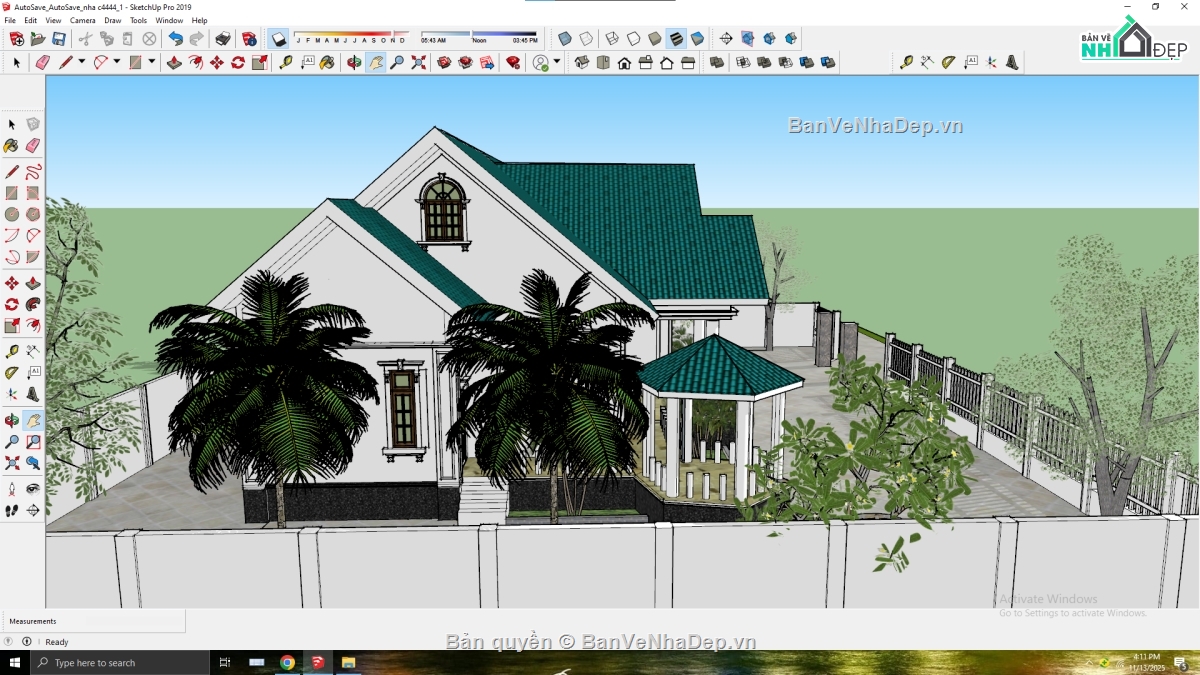Select the Push/Pull tool
The height and width of the screenshot is (675, 1200).
174,62
